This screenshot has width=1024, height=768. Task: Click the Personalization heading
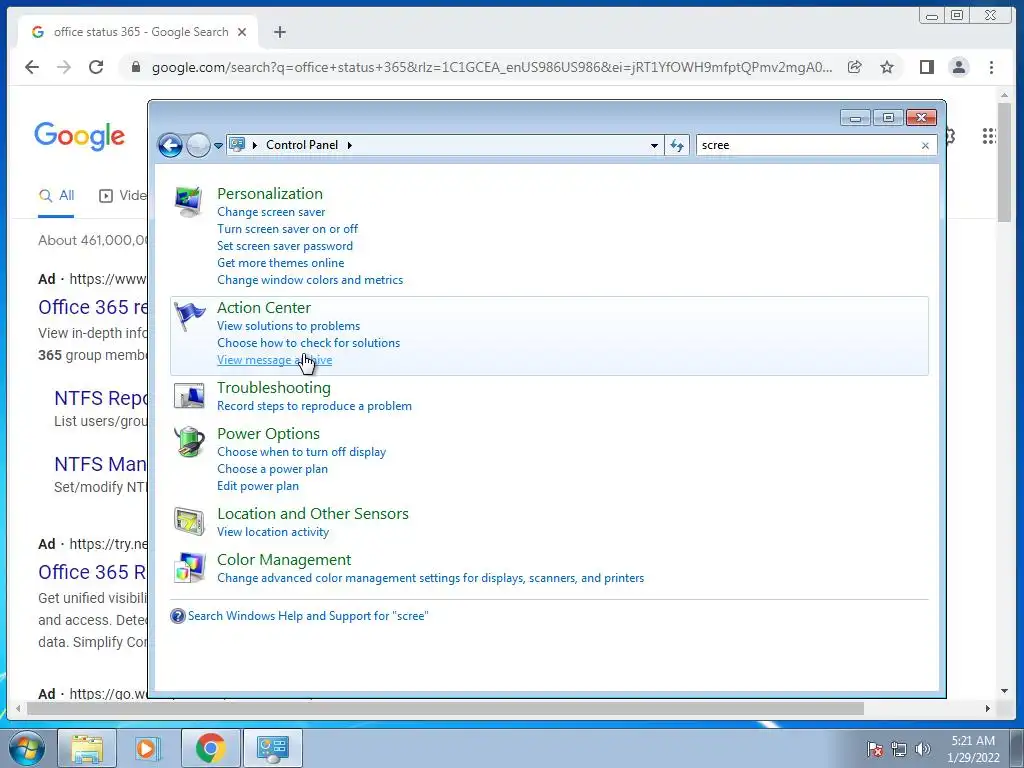coord(270,193)
